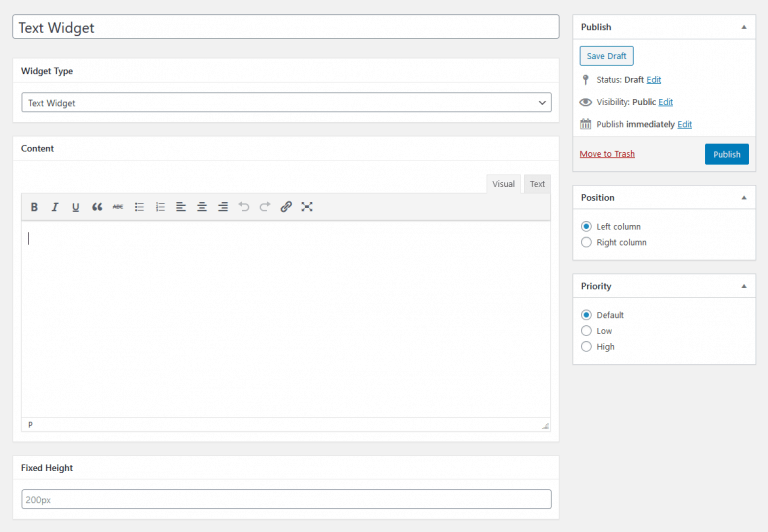Align text right
Viewport: 768px width, 532px height.
click(223, 207)
